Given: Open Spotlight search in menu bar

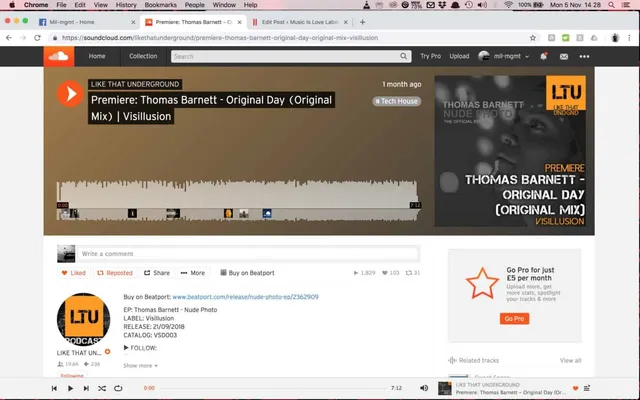Looking at the screenshot, I should point(611,5).
